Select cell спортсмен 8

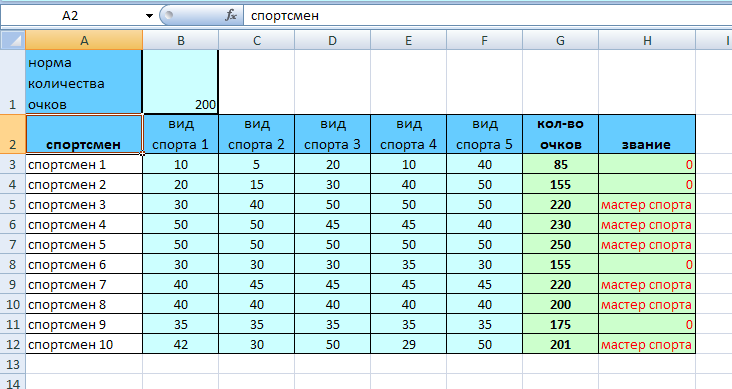pos(84,304)
